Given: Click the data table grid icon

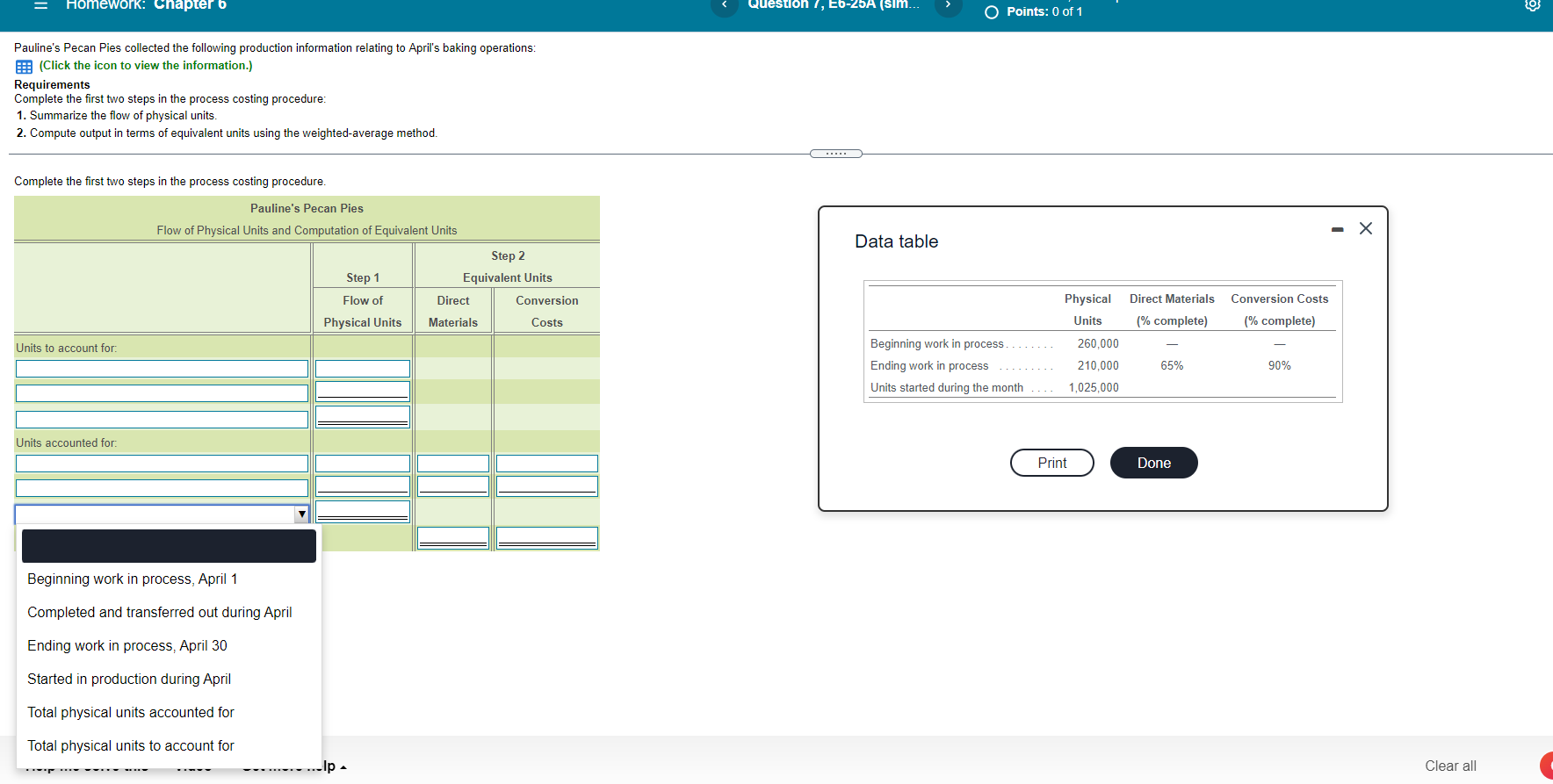Looking at the screenshot, I should coord(24,67).
